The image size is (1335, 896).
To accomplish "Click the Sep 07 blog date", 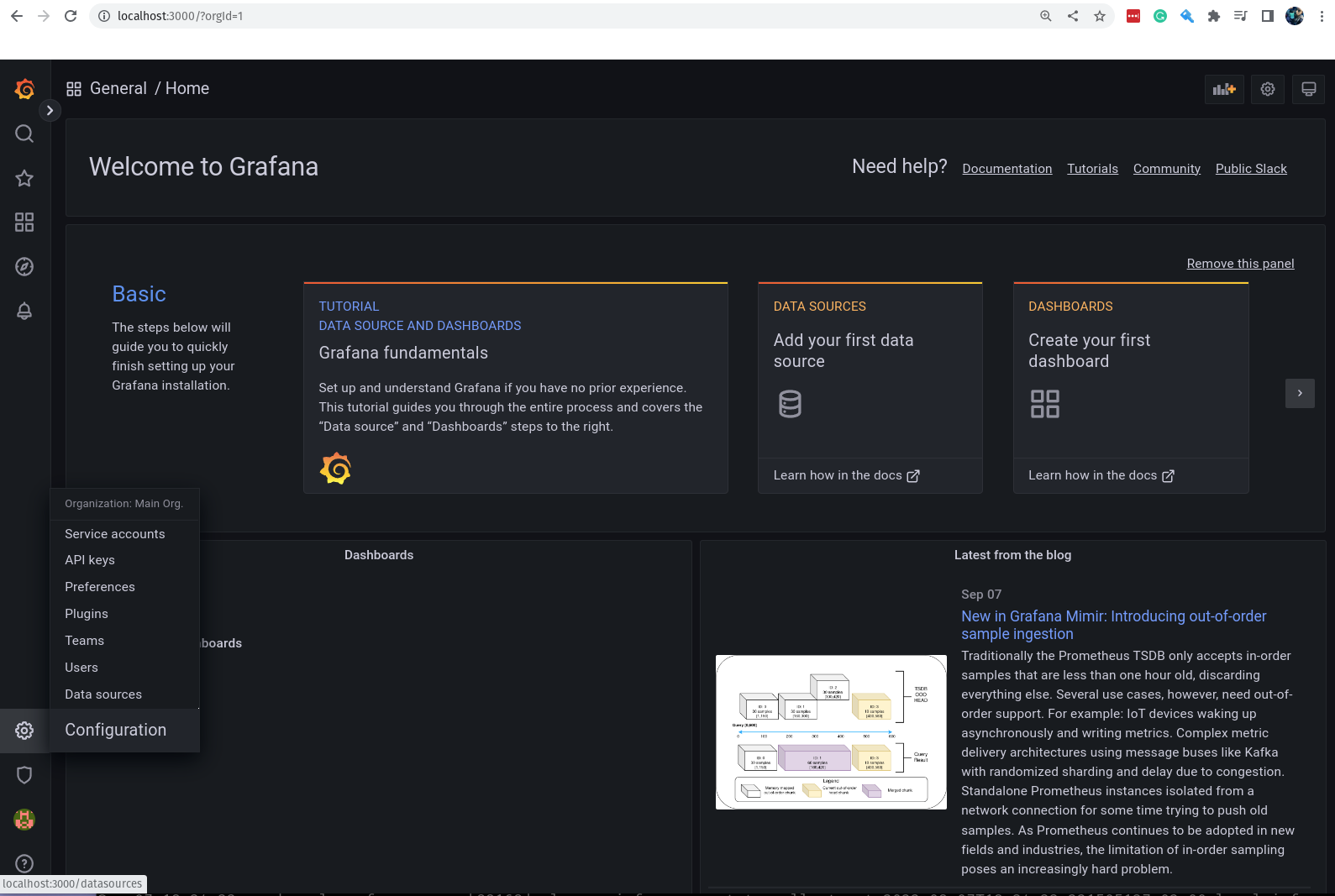I will pos(981,595).
